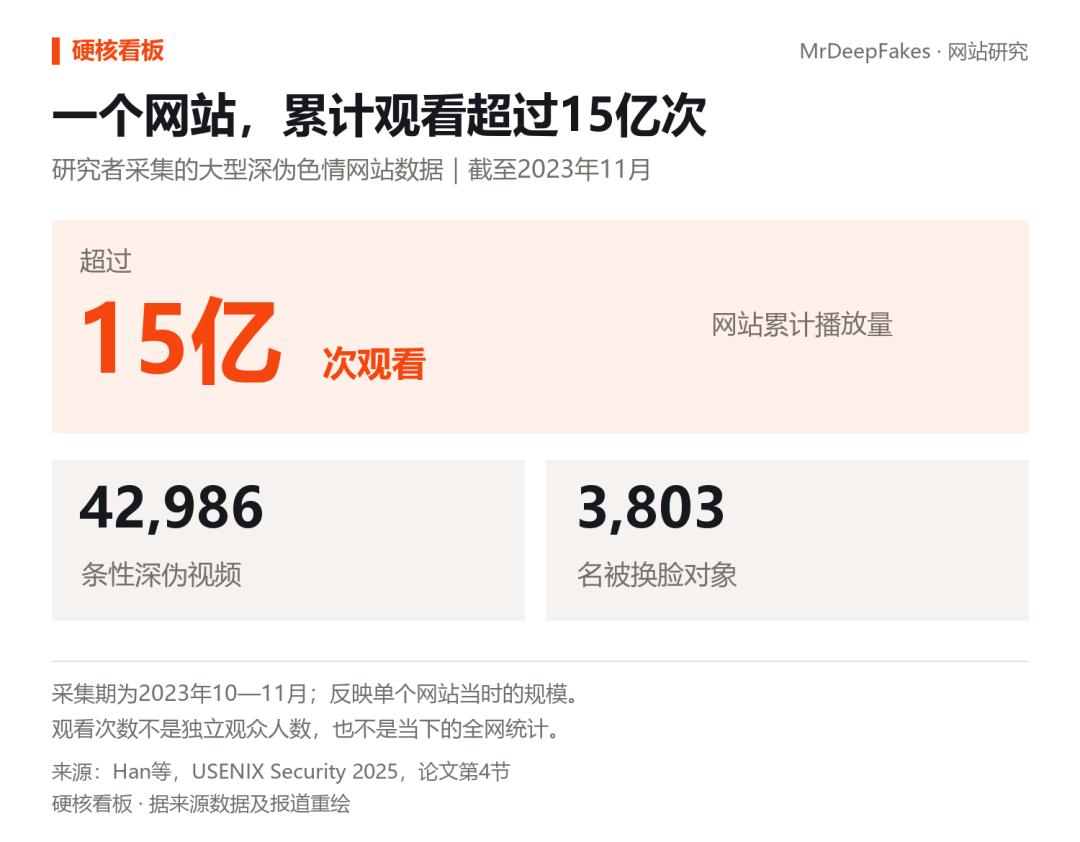
Task: Click the 3,803 statistic number
Action: (x=651, y=508)
